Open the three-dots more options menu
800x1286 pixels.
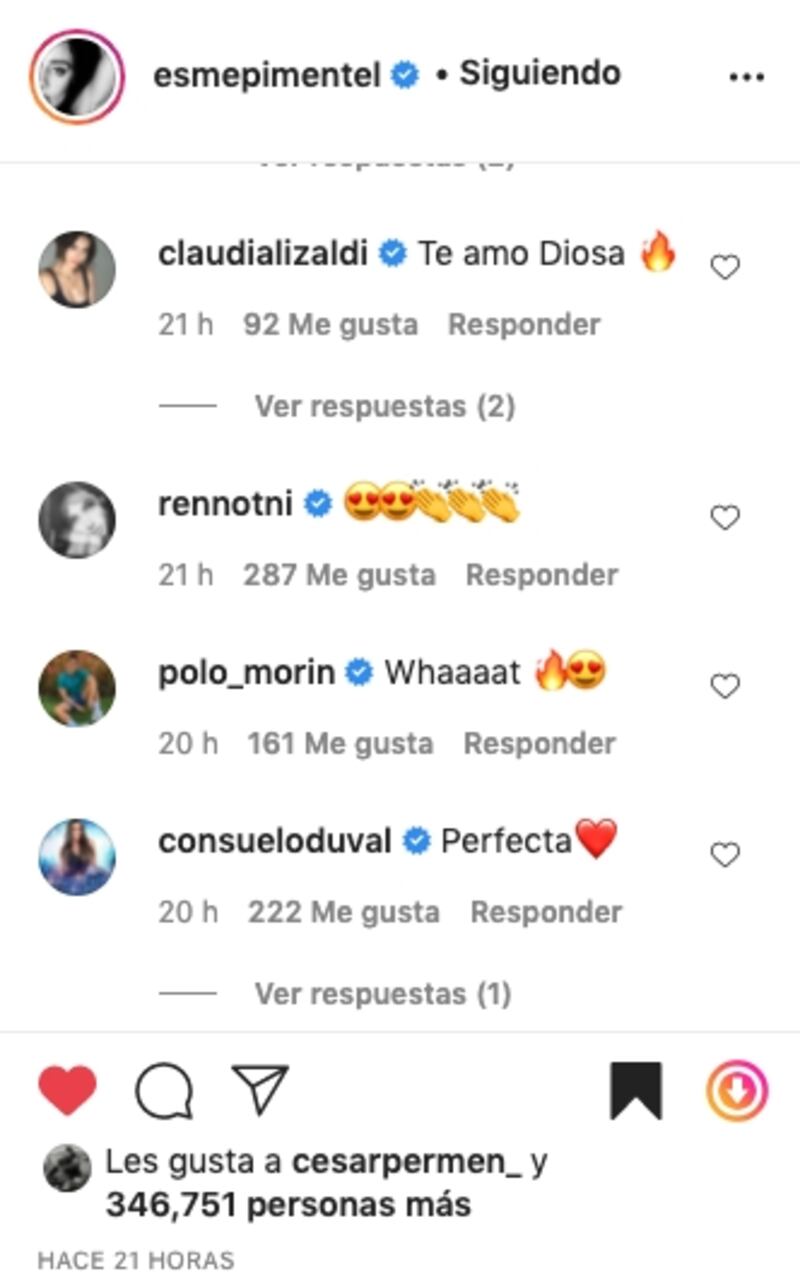point(746,77)
